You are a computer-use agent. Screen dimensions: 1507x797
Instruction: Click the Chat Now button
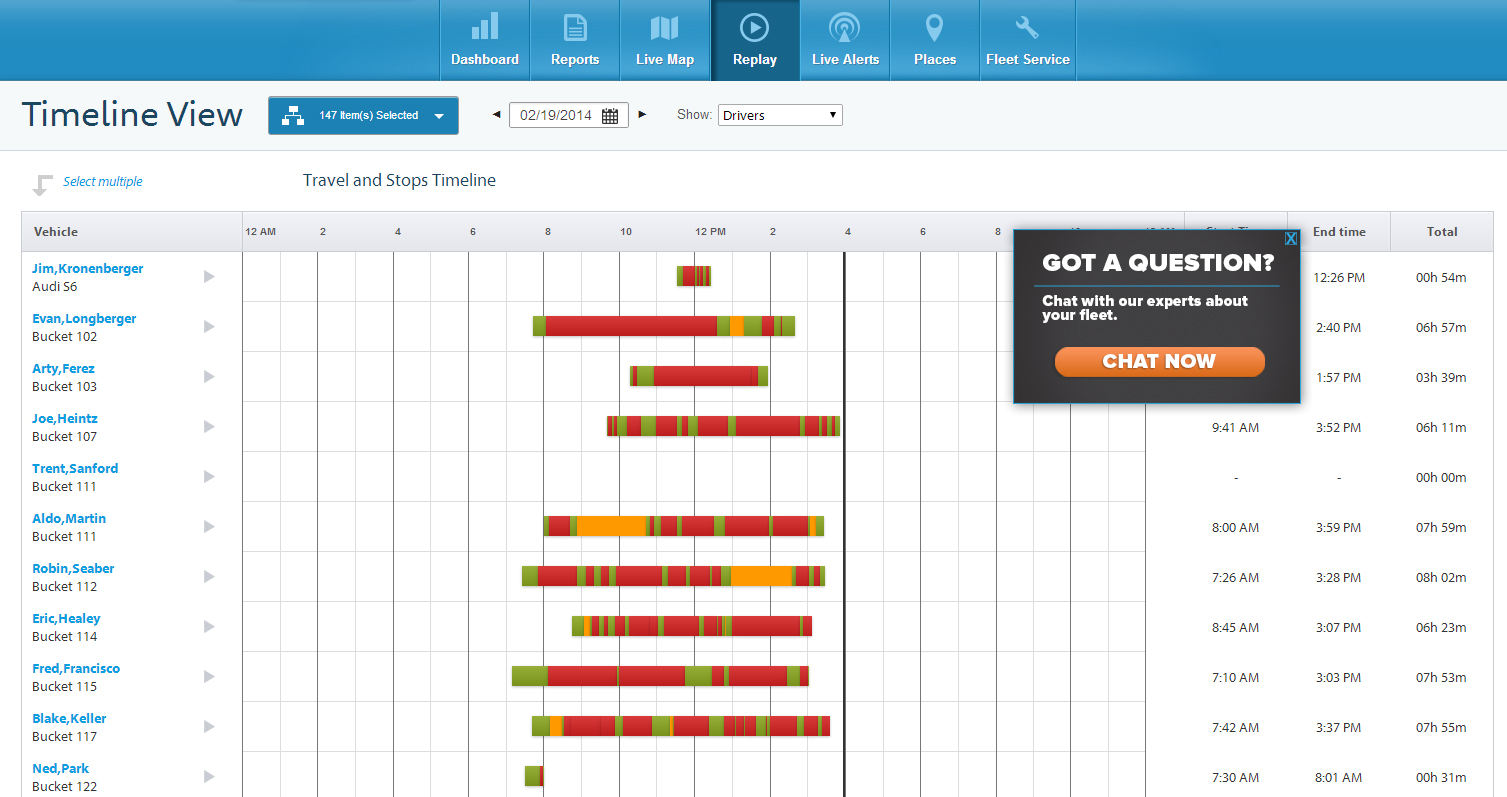1159,362
